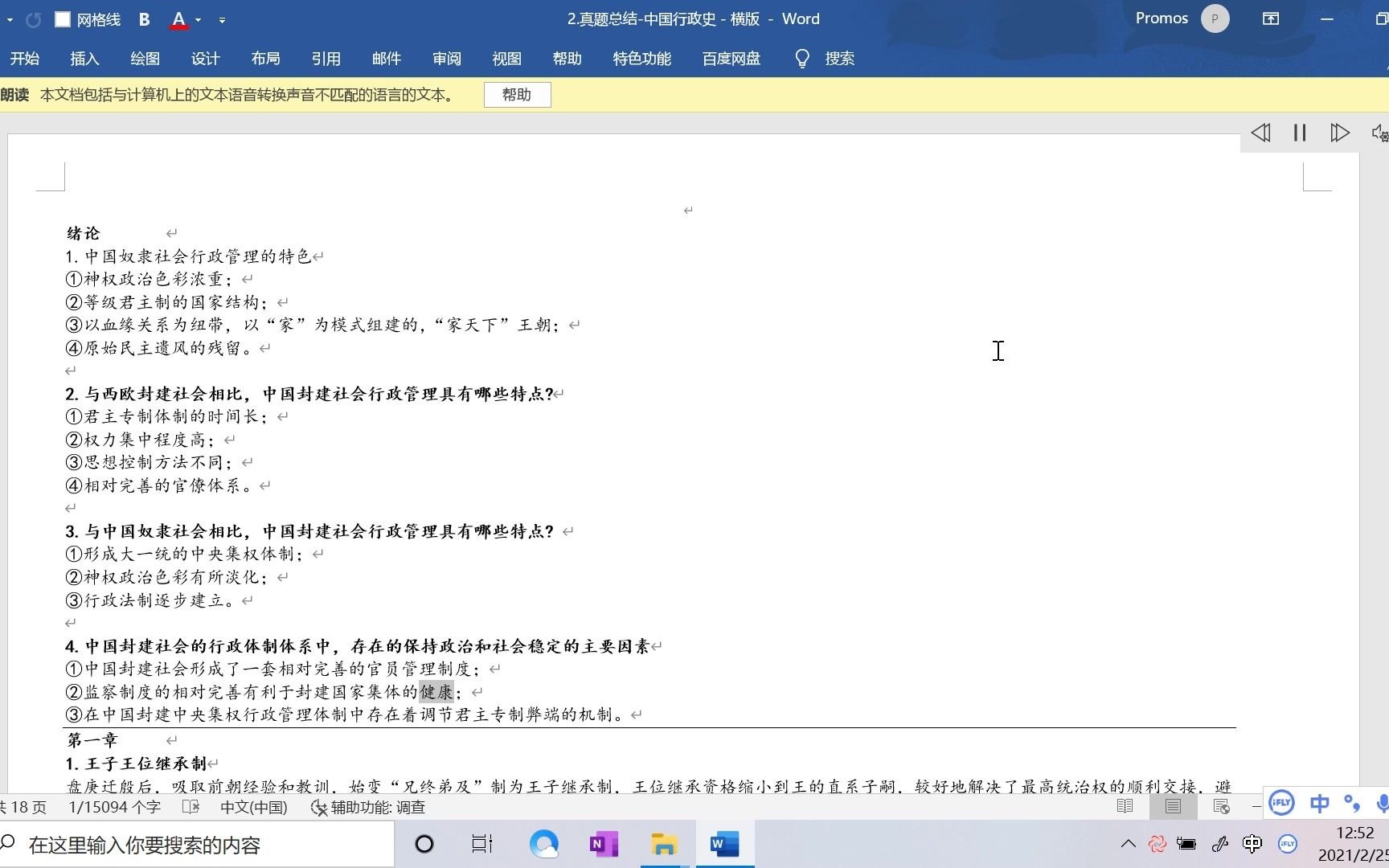This screenshot has height=868, width=1389.
Task: Click the highlighted word 健康
Action: pos(436,691)
